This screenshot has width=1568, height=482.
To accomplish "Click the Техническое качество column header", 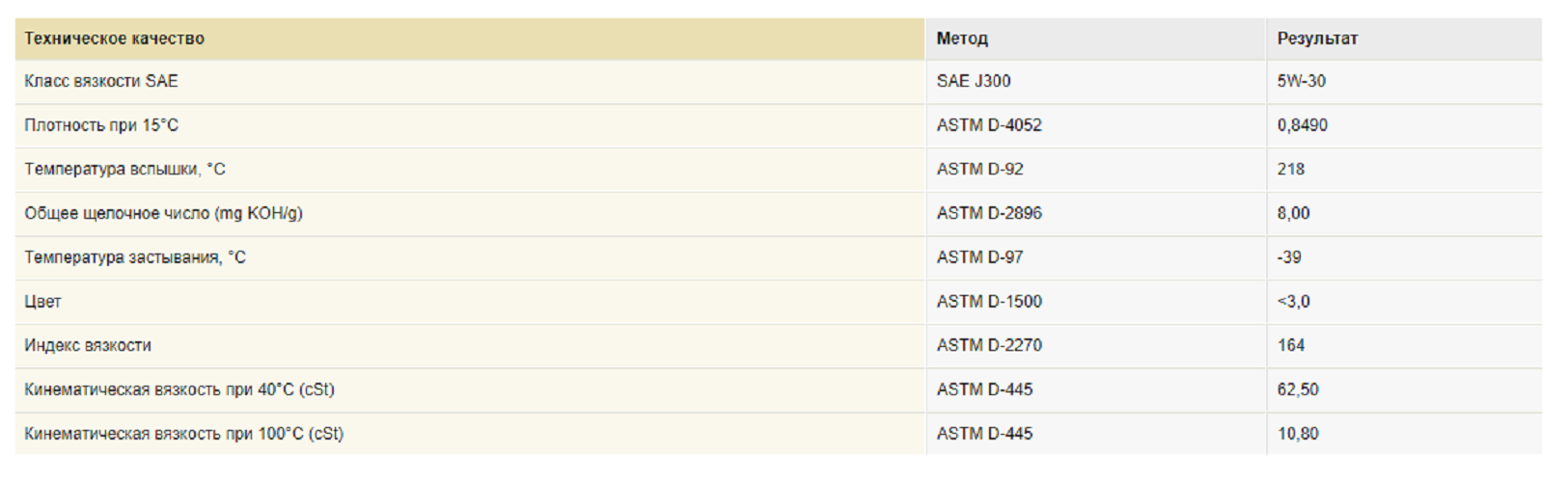I will pos(114,39).
